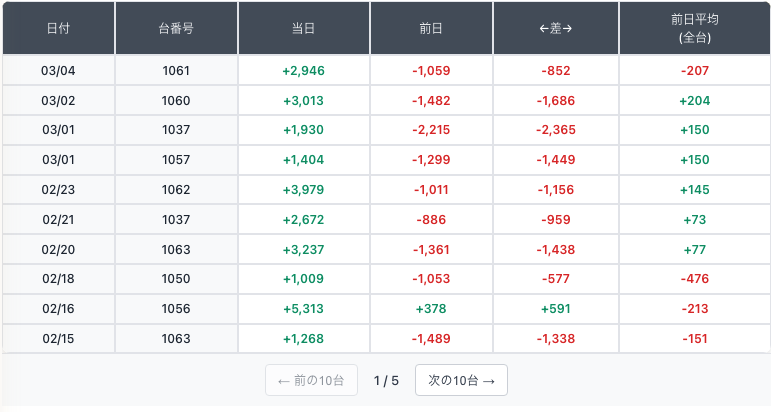Click the 次の10台 next page button

pyautogui.click(x=461, y=380)
